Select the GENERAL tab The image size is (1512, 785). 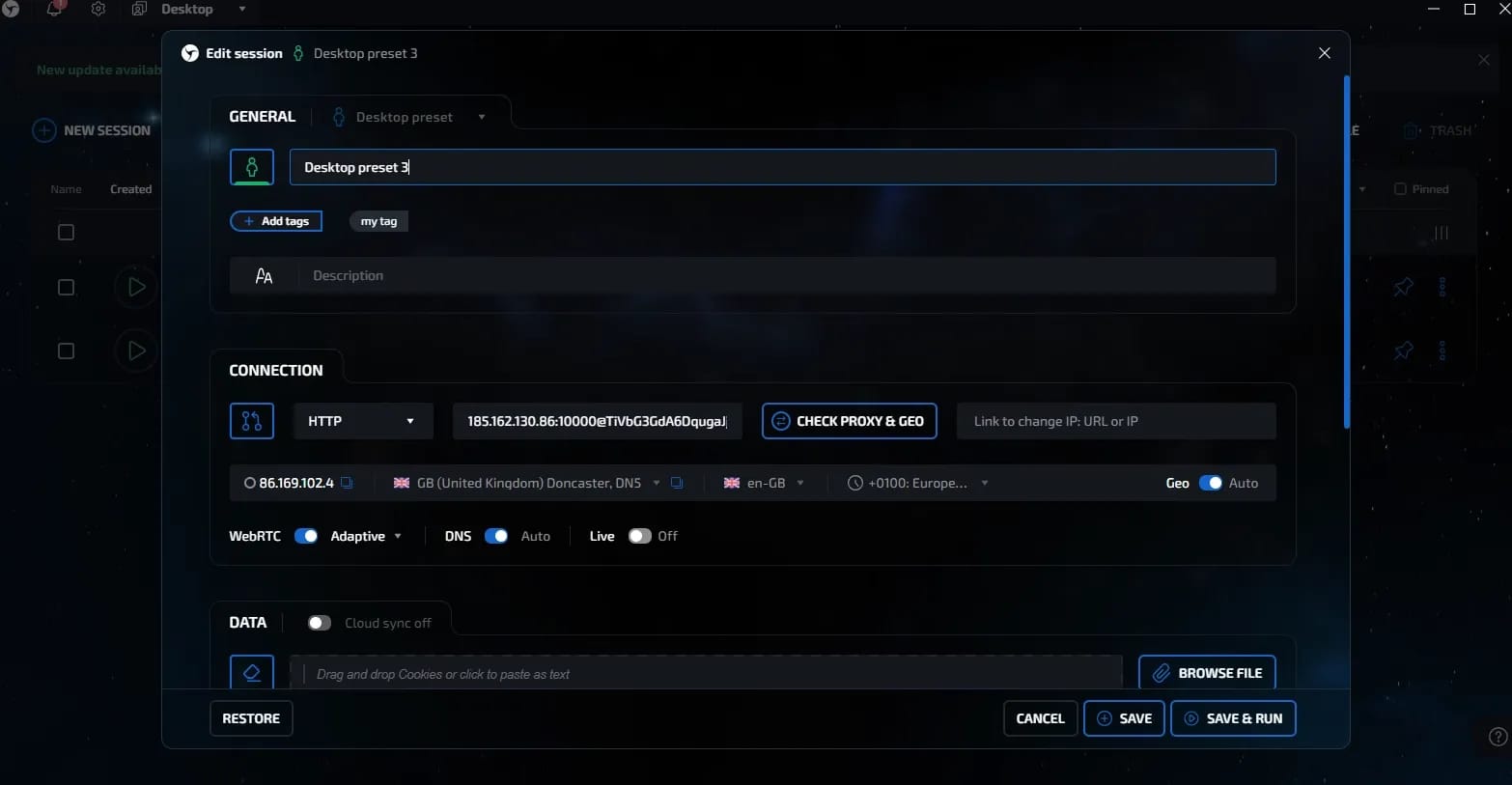pyautogui.click(x=262, y=117)
